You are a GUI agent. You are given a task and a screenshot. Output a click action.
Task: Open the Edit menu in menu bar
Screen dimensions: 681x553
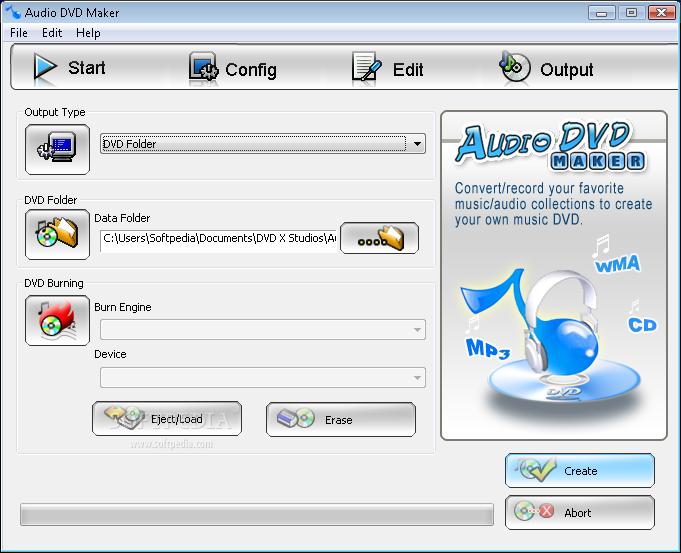tap(52, 33)
